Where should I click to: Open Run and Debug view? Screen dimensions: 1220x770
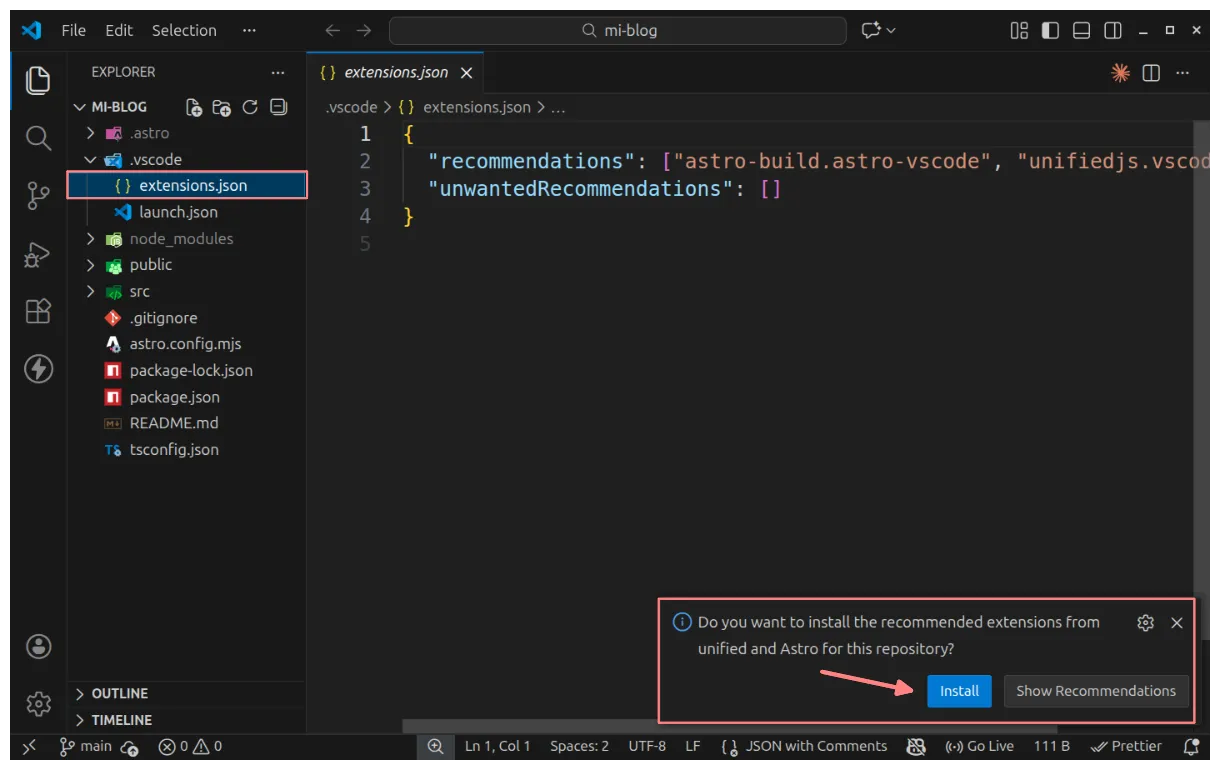click(38, 254)
